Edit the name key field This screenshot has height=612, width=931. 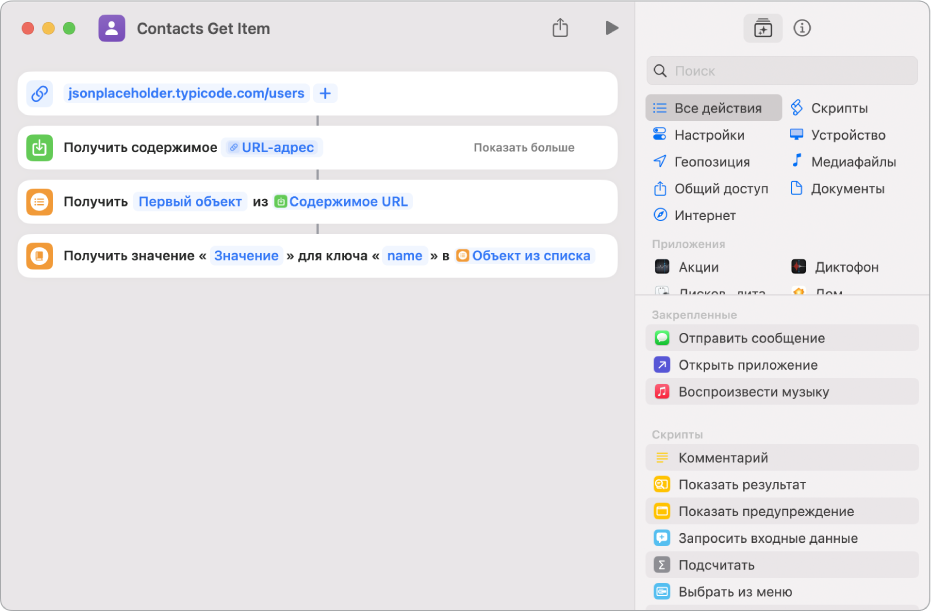tap(405, 256)
